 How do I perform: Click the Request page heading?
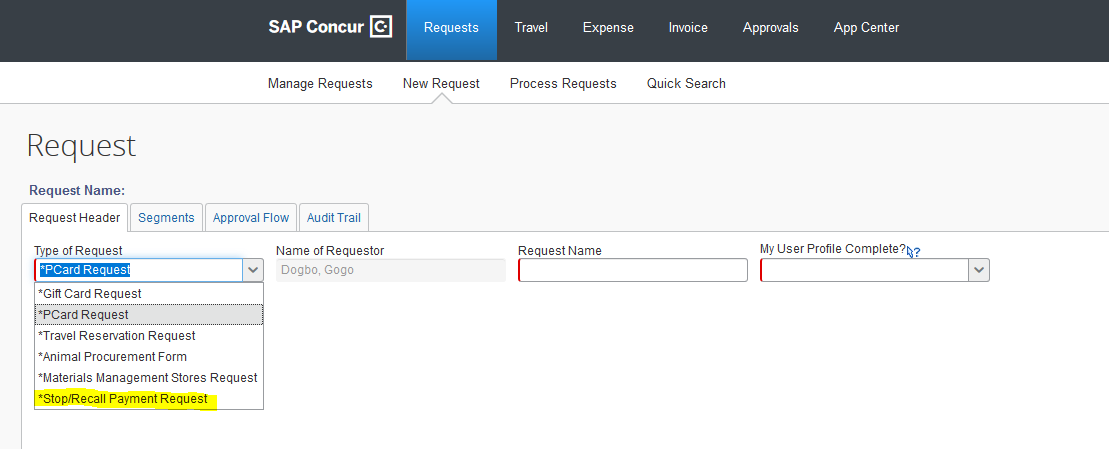pyautogui.click(x=81, y=146)
